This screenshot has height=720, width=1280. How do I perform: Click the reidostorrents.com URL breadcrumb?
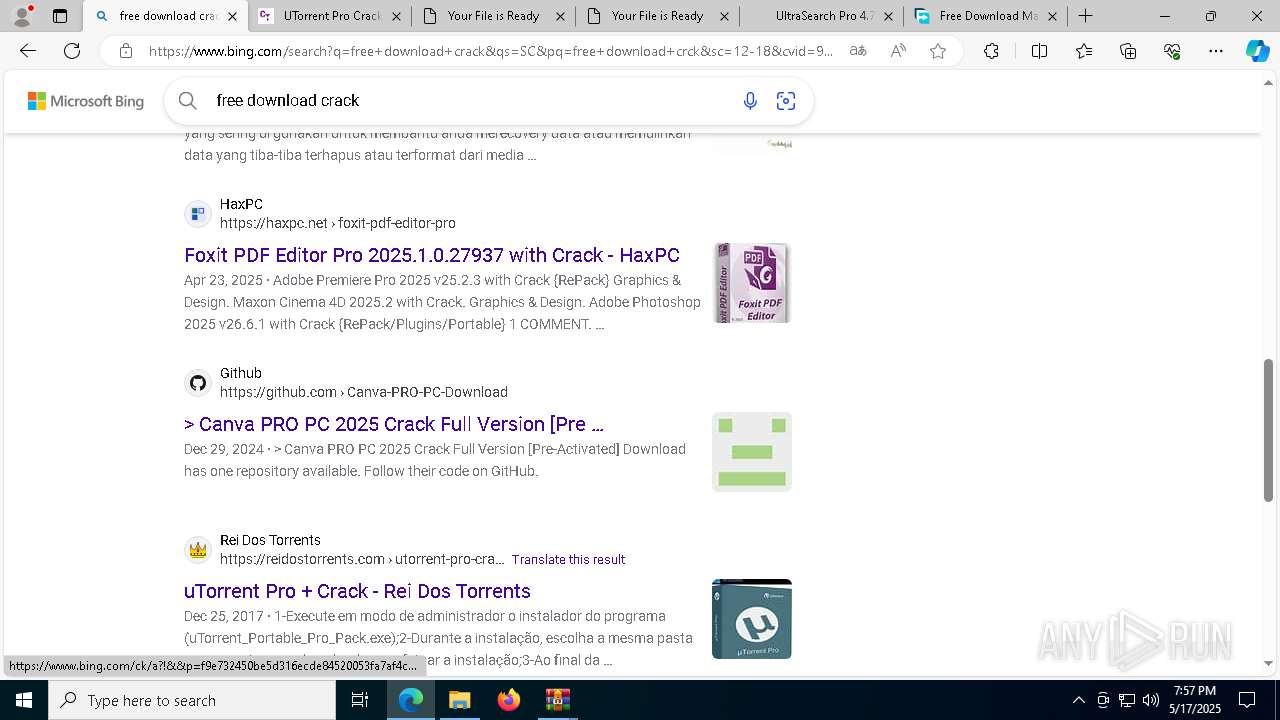coord(362,559)
